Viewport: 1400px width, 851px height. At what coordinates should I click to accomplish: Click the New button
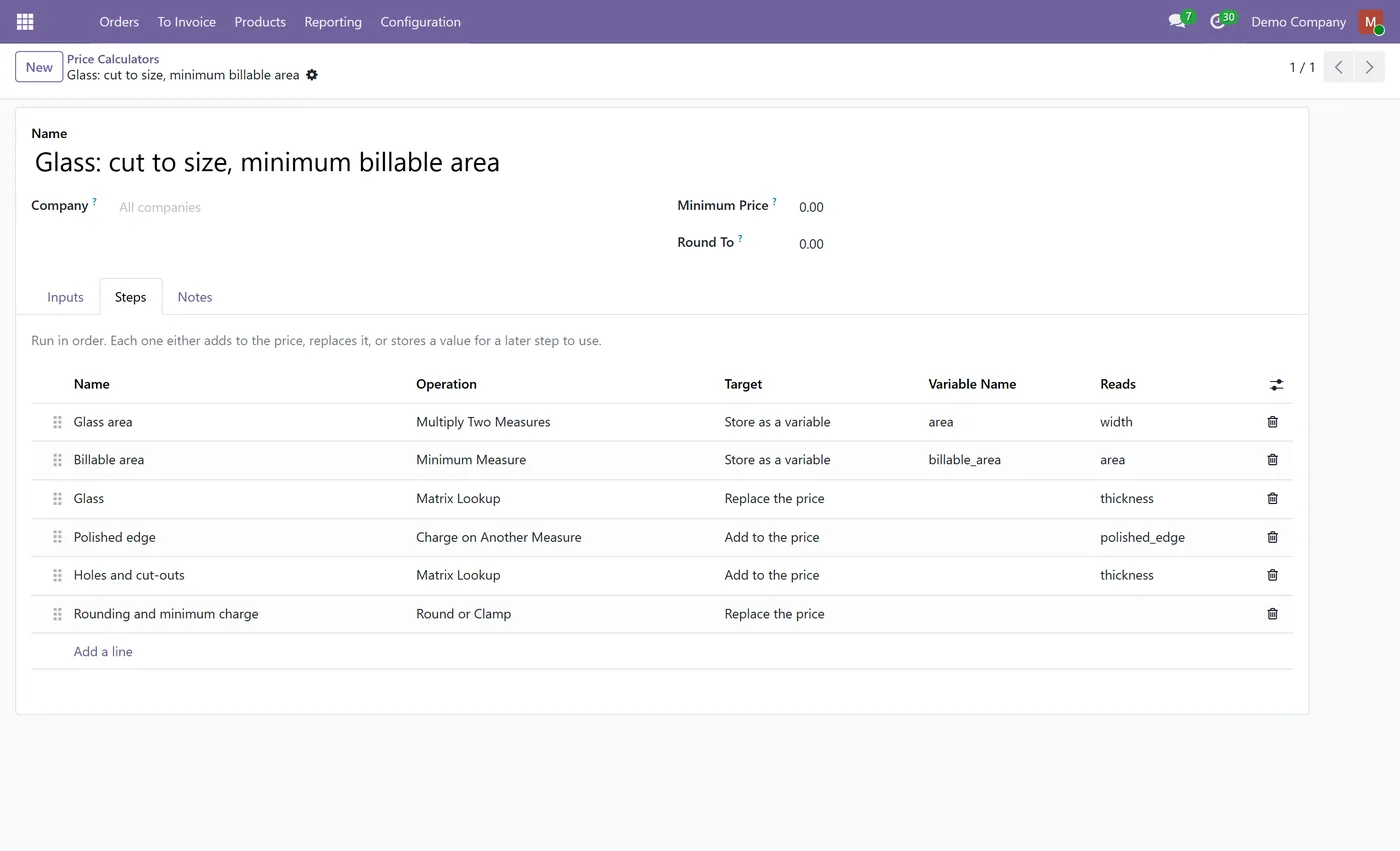tap(39, 67)
